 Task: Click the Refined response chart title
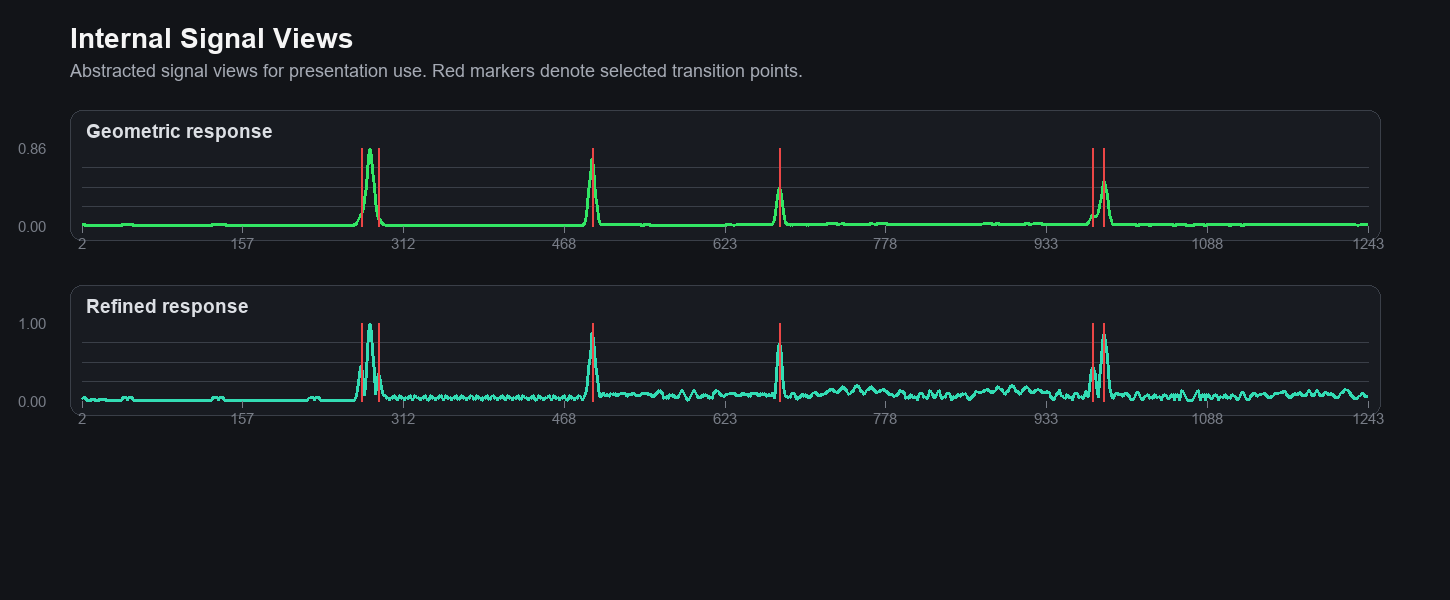[x=166, y=307]
